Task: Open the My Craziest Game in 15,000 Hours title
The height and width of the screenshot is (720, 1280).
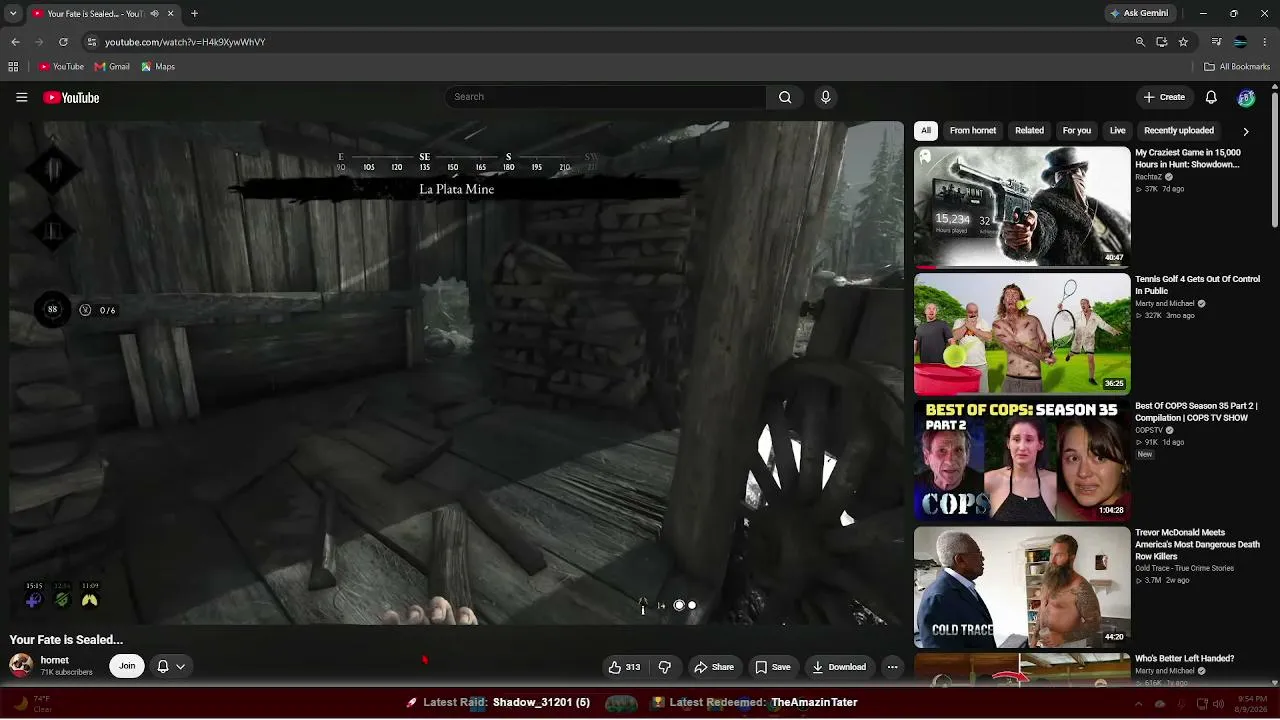Action: [1188, 159]
